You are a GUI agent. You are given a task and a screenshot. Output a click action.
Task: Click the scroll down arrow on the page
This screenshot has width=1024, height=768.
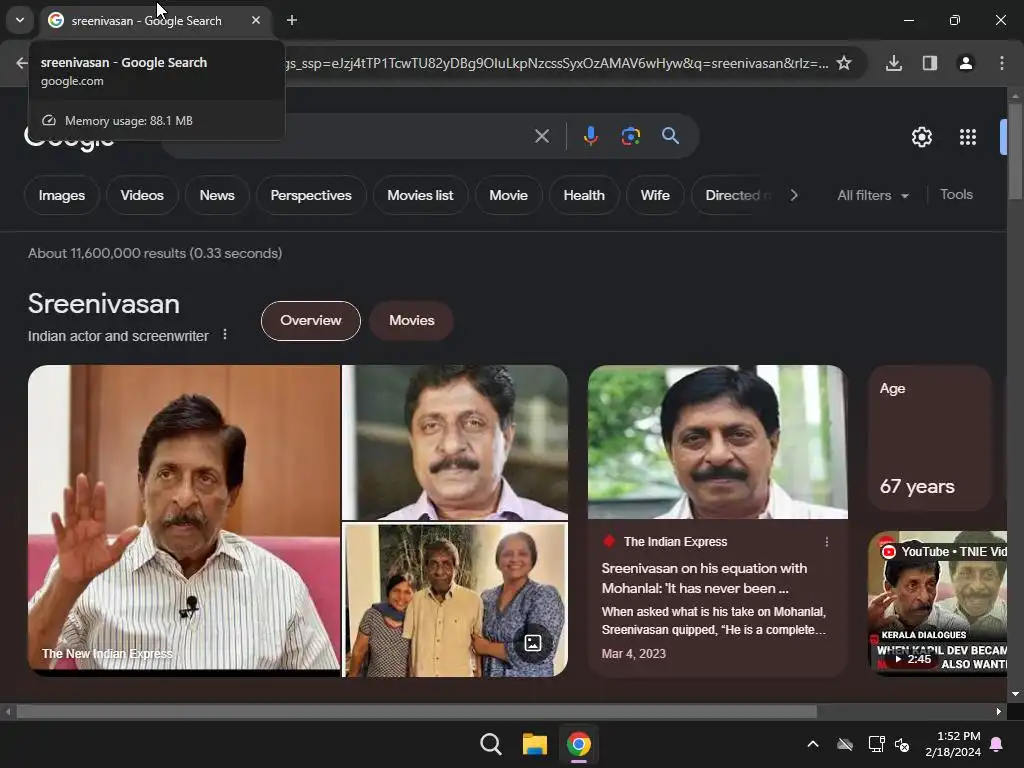1015,694
